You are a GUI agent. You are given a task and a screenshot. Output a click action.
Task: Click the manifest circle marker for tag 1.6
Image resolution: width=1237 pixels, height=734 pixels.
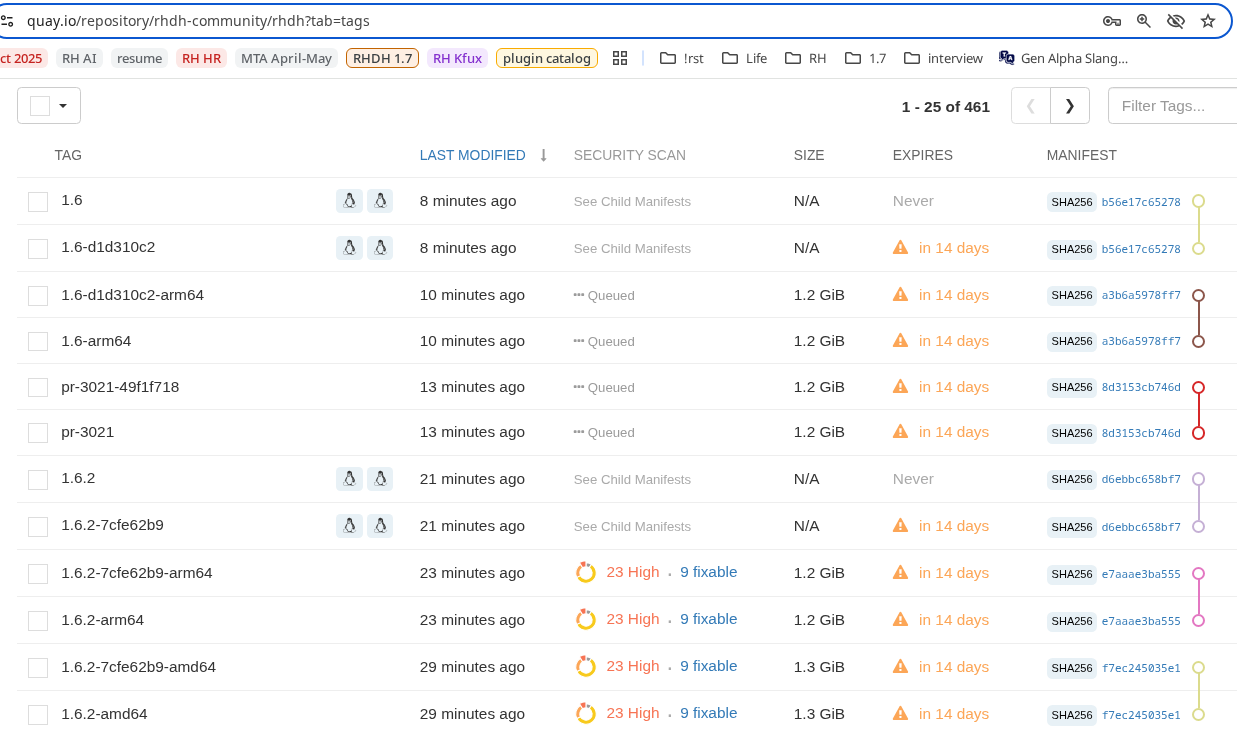click(x=1198, y=201)
